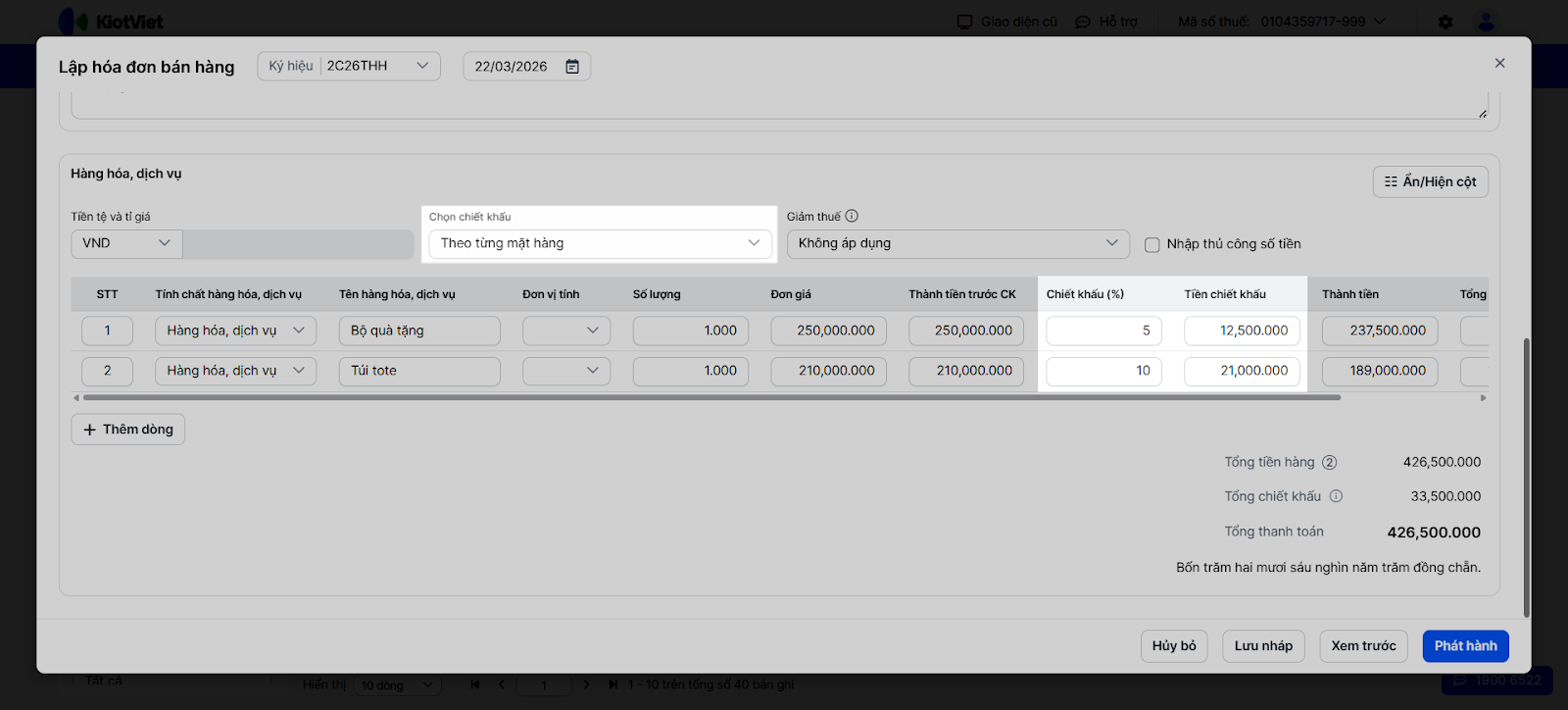Open the VND currency dropdown

click(126, 243)
